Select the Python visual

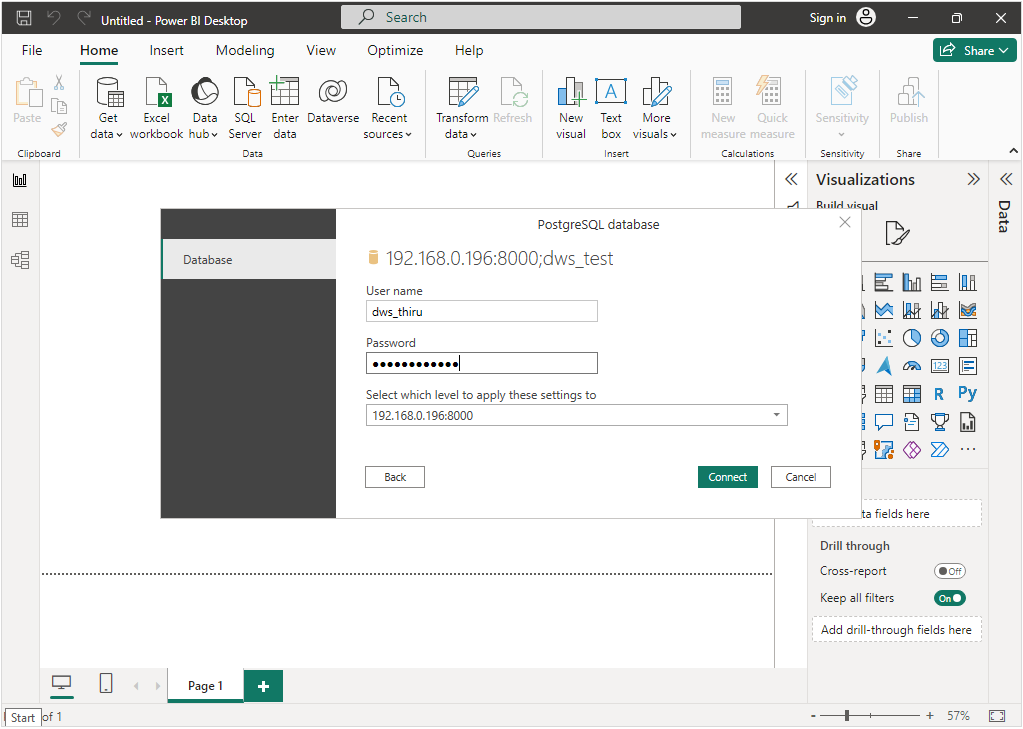coord(968,394)
